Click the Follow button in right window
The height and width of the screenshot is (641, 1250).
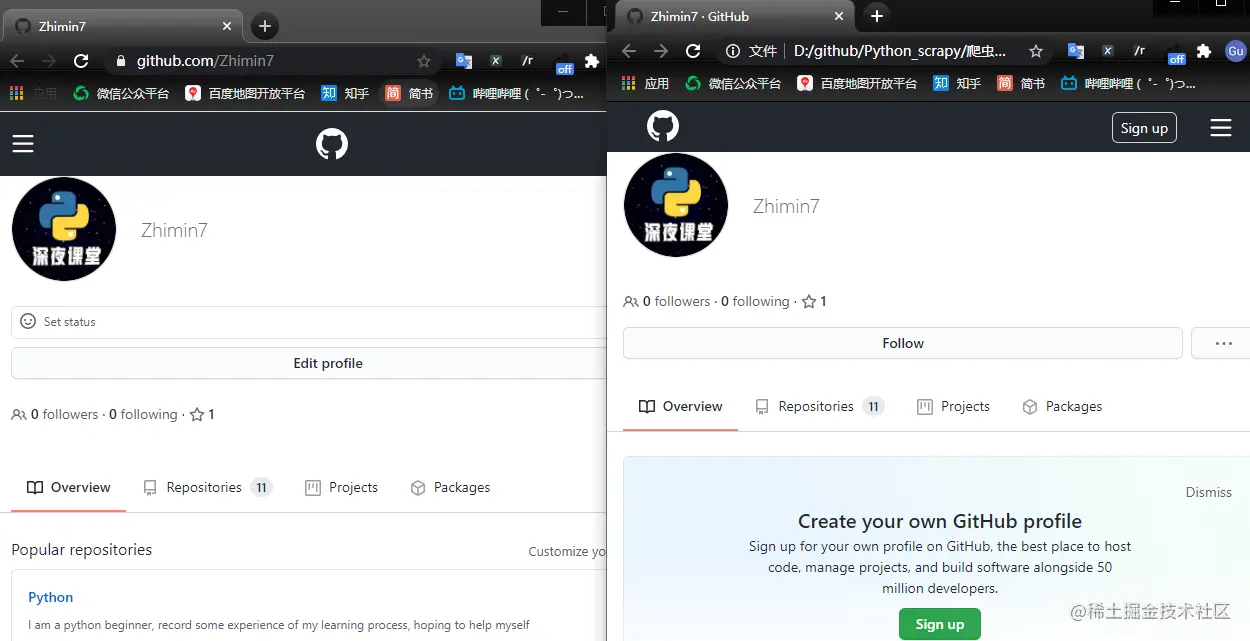(903, 343)
